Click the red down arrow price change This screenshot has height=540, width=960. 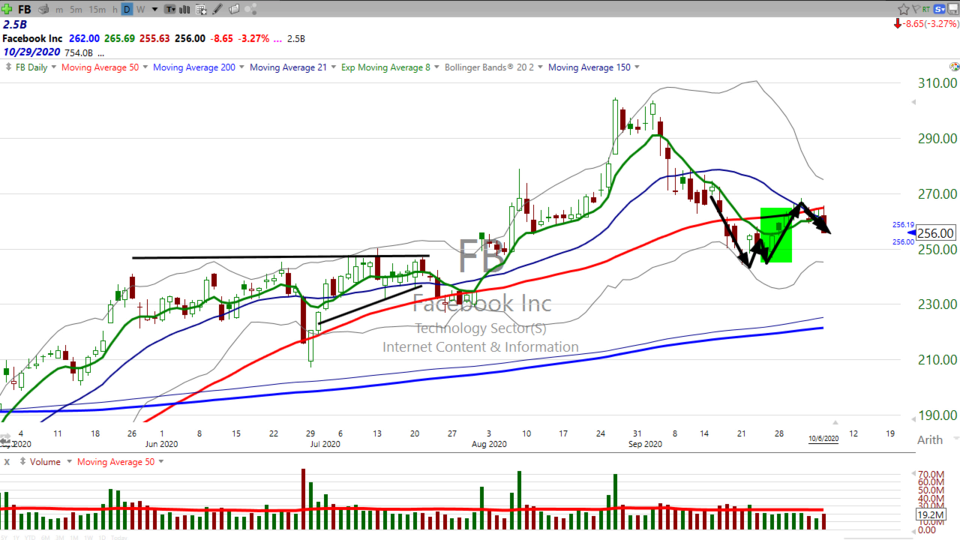[898, 24]
